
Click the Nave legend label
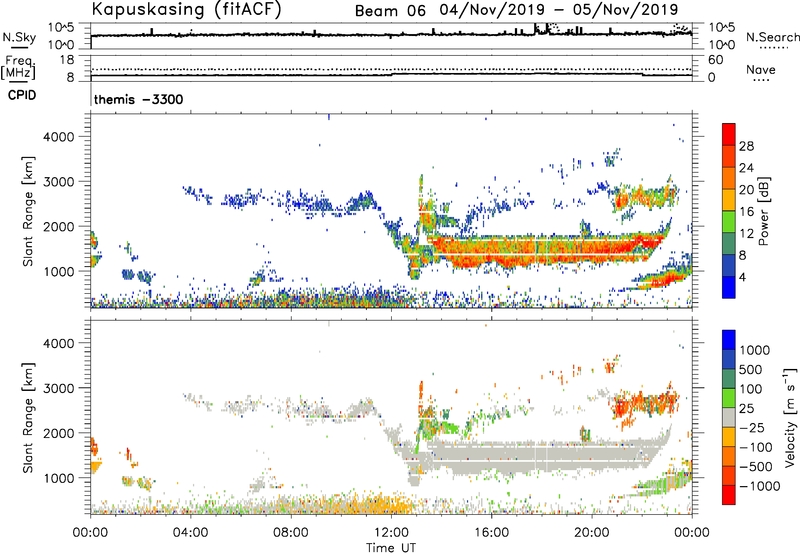761,70
